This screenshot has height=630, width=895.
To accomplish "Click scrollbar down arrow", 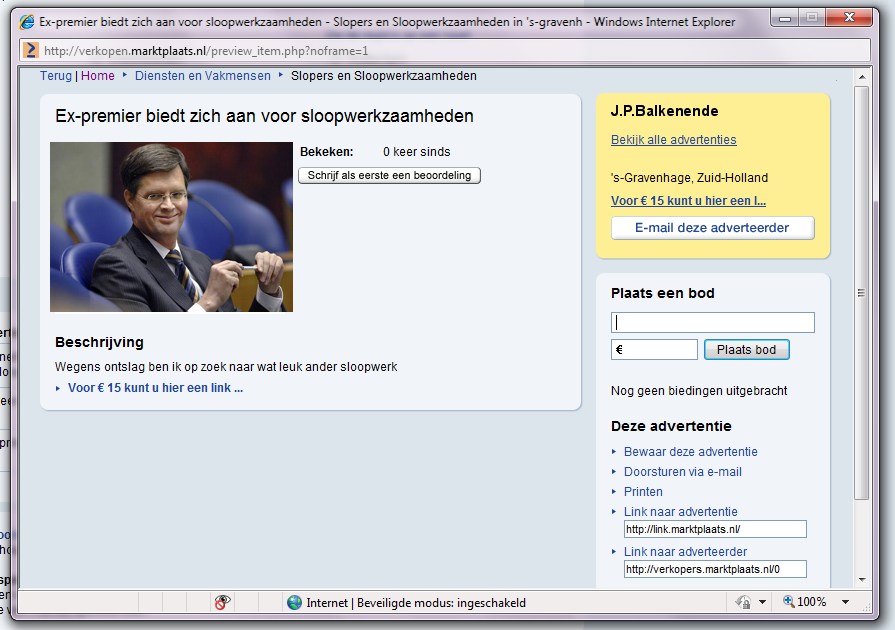I will [862, 579].
